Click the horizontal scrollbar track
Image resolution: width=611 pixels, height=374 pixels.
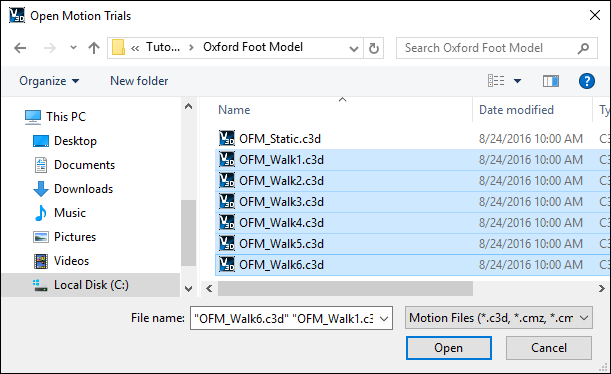tap(536, 289)
